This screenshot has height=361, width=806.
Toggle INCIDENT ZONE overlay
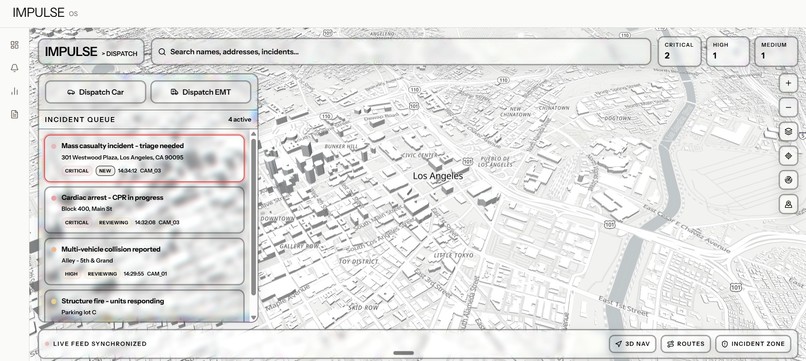point(754,344)
